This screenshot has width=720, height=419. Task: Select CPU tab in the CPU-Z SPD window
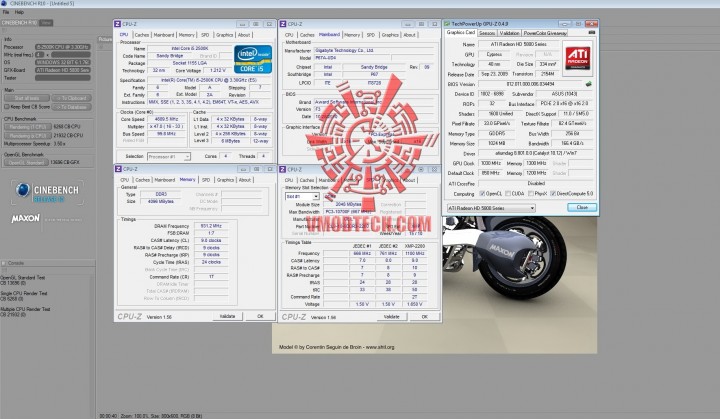(289, 180)
